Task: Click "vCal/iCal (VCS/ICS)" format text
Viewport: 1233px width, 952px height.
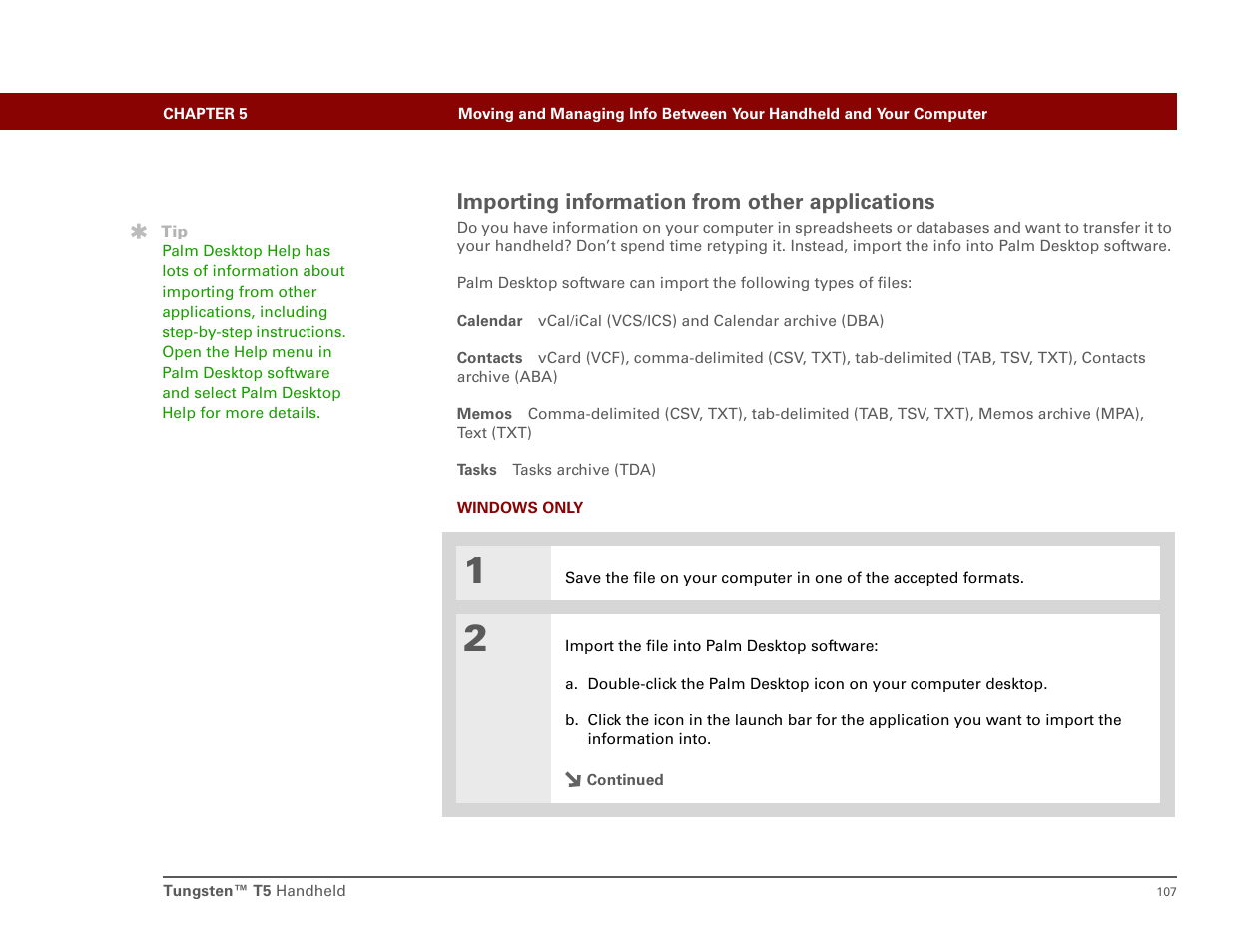Action: click(x=607, y=321)
